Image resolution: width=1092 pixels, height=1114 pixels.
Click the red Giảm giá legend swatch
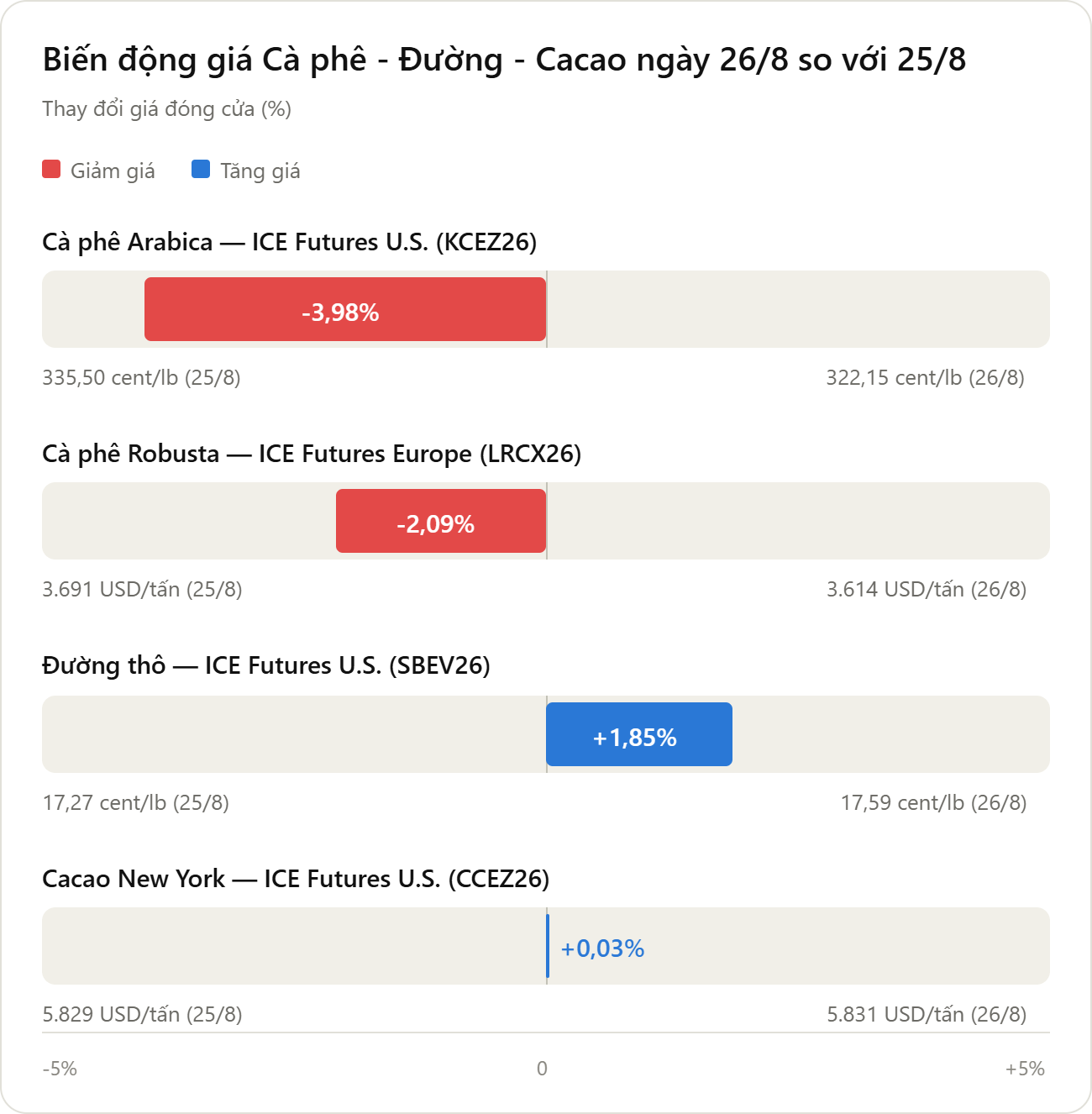point(51,170)
